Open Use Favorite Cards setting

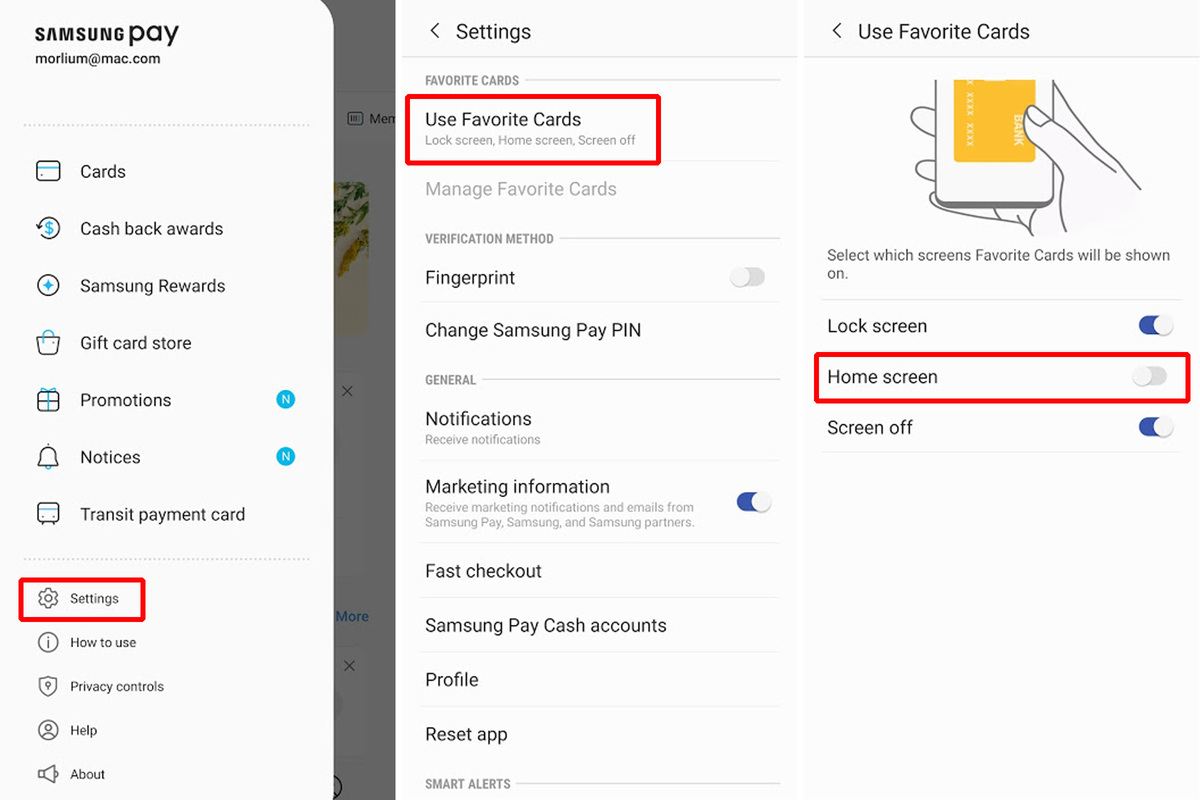click(532, 128)
